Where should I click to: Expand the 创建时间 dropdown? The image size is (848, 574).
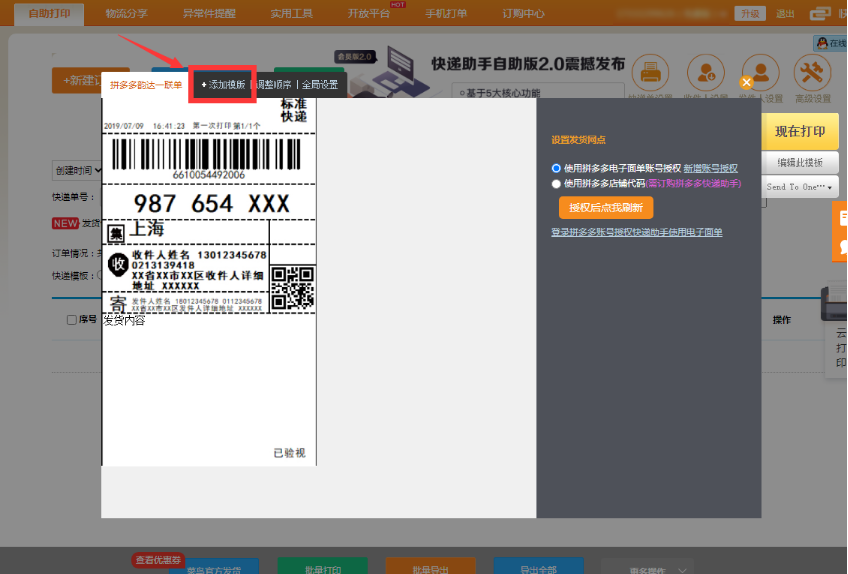tap(78, 171)
